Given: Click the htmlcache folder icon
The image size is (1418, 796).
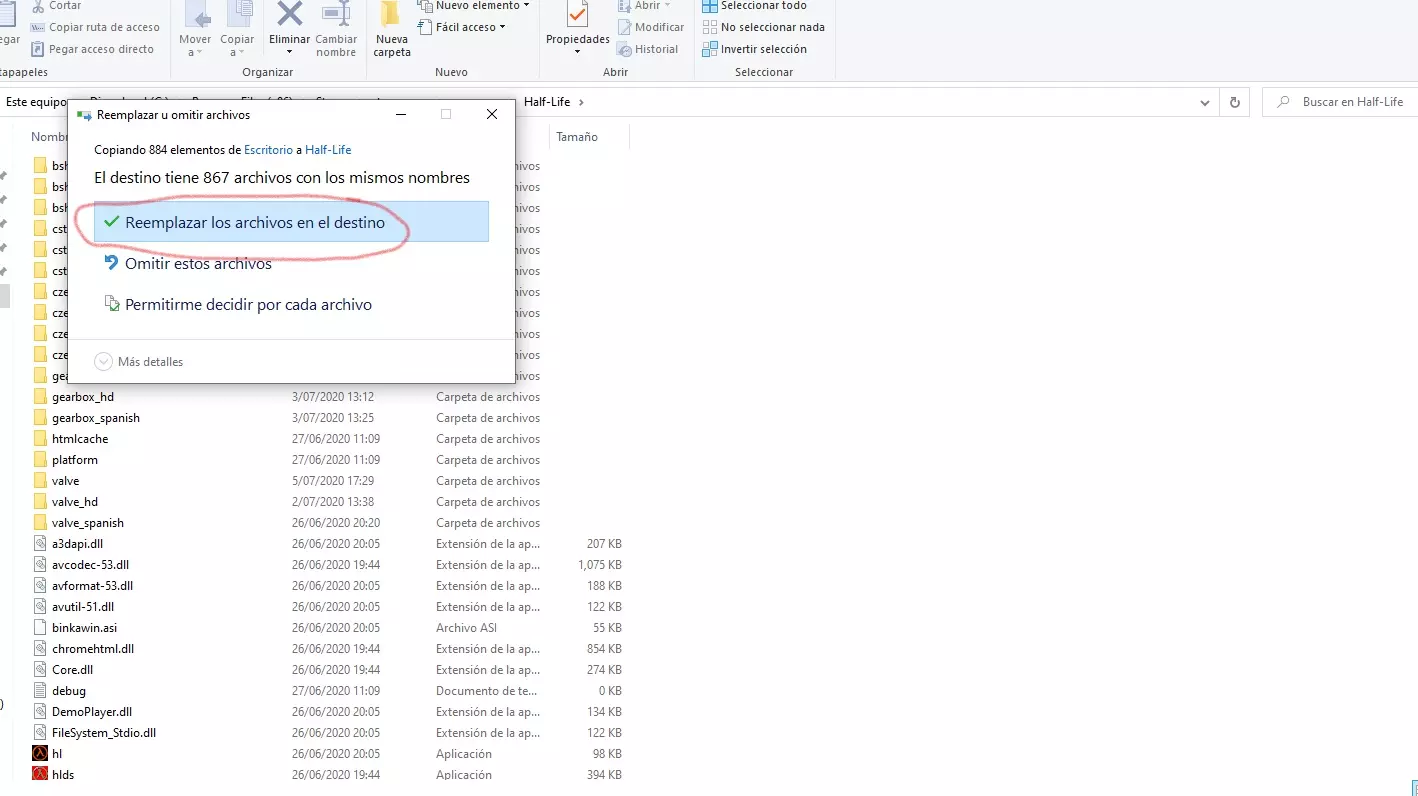Looking at the screenshot, I should coord(40,439).
